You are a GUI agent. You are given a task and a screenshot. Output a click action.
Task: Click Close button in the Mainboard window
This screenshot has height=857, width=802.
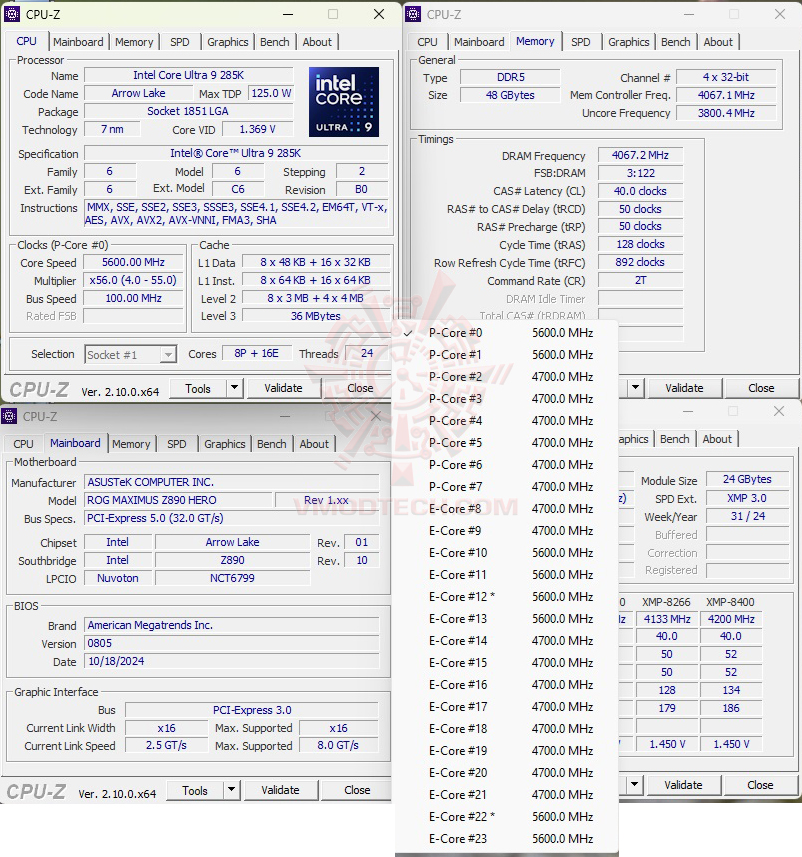pos(357,790)
